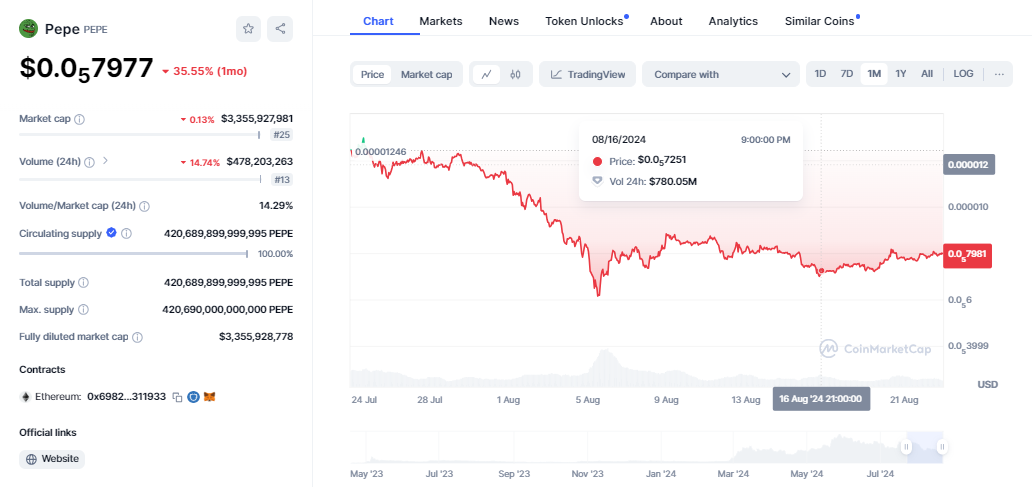Viewport: 1032px width, 487px height.
Task: Click right handle of range selector
Action: pyautogui.click(x=942, y=448)
